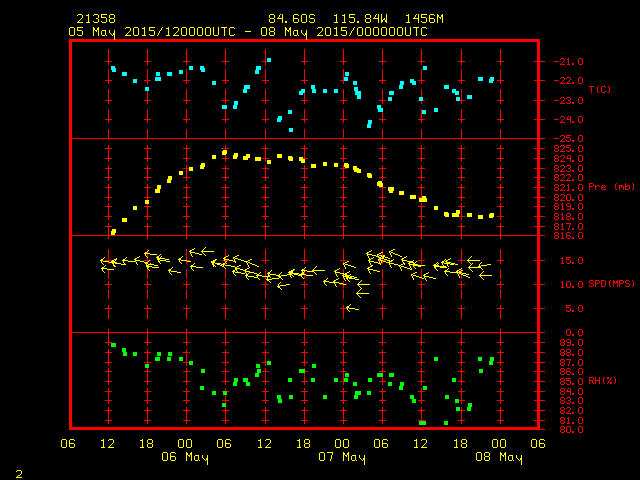Click the -21.0 temperature tick value
640x480 pixels.
[x=569, y=62]
